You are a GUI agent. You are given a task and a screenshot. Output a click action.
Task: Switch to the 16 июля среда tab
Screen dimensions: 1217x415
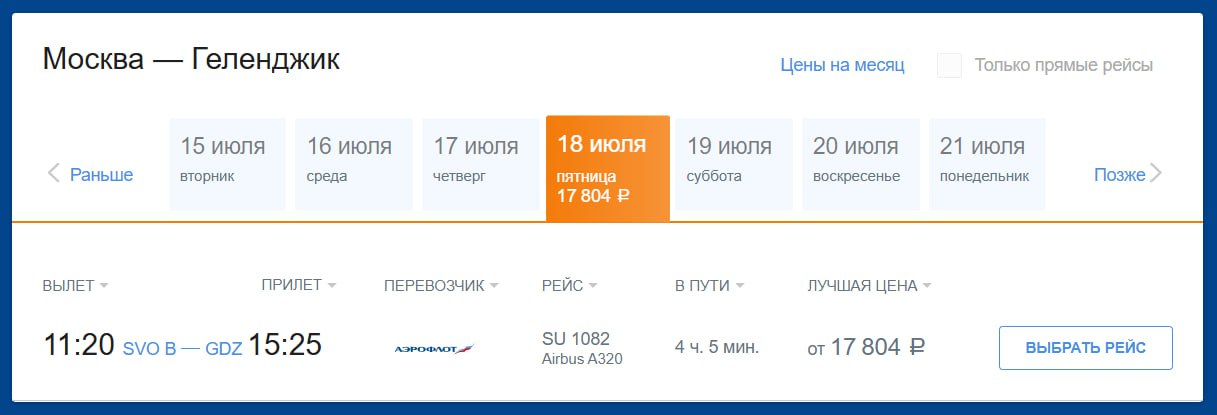tap(354, 164)
